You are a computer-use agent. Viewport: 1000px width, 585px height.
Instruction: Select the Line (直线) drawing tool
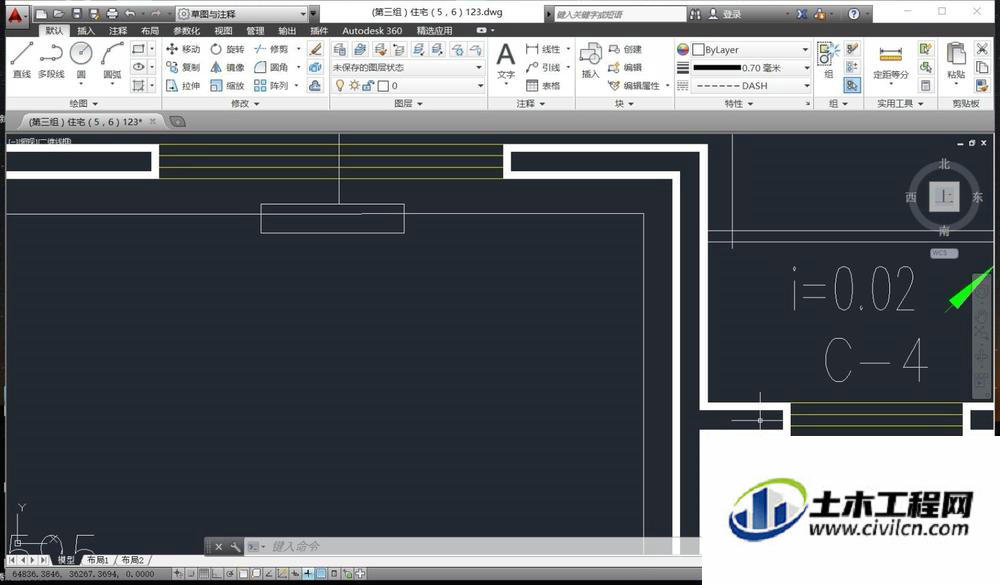(22, 60)
